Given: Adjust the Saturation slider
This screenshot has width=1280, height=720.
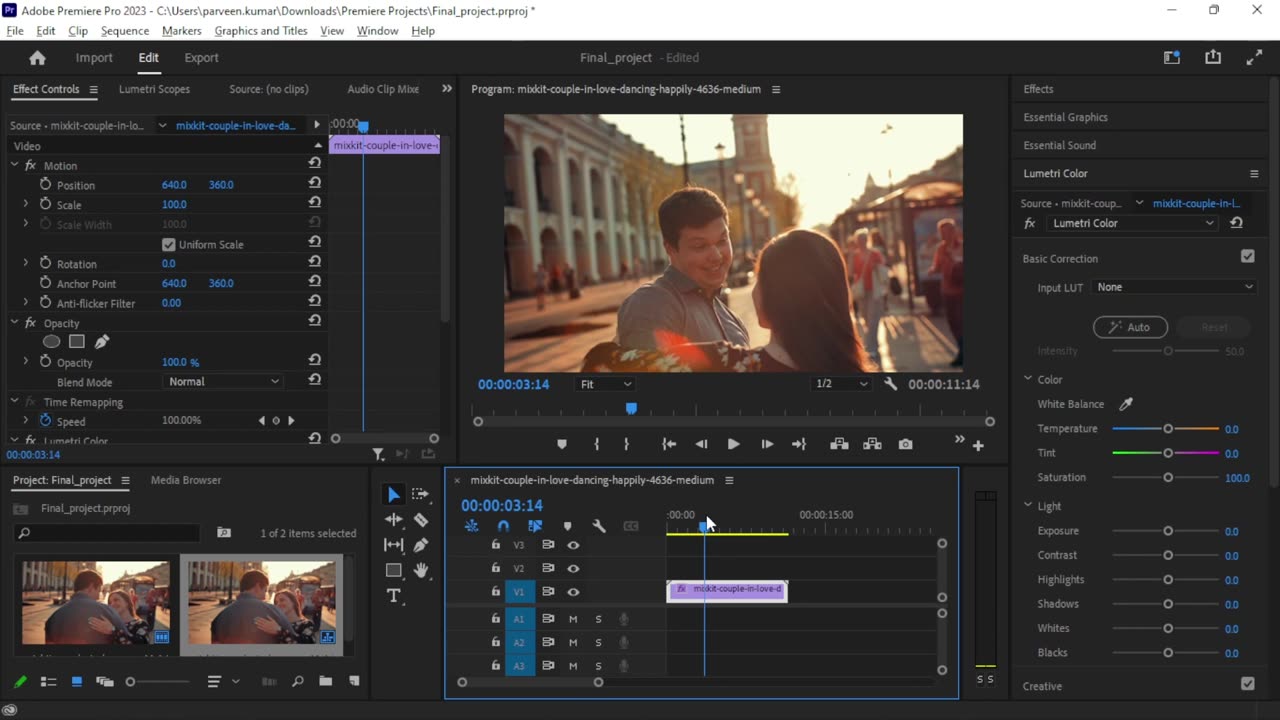Looking at the screenshot, I should click(x=1166, y=478).
